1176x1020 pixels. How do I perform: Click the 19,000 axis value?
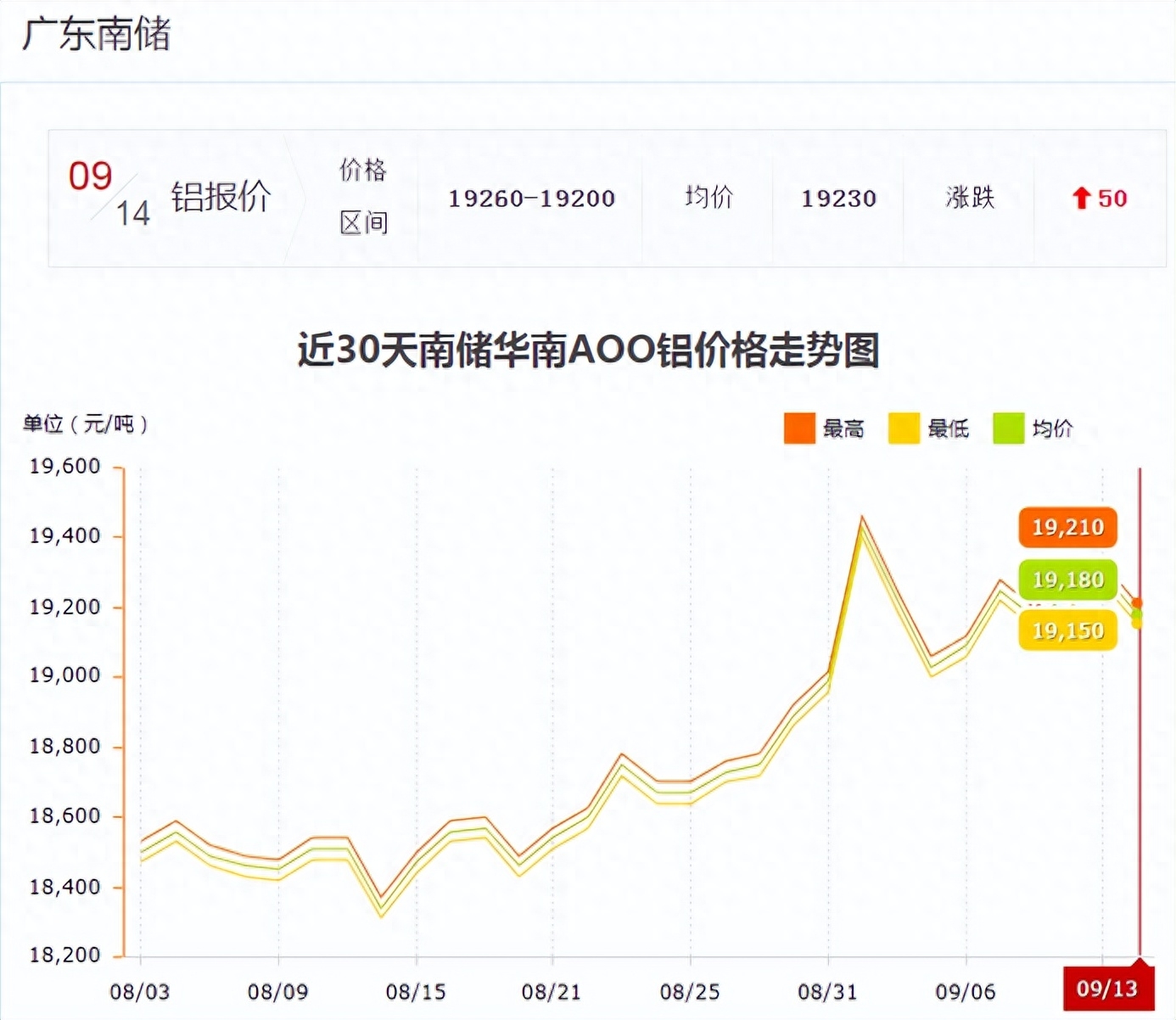(x=65, y=675)
